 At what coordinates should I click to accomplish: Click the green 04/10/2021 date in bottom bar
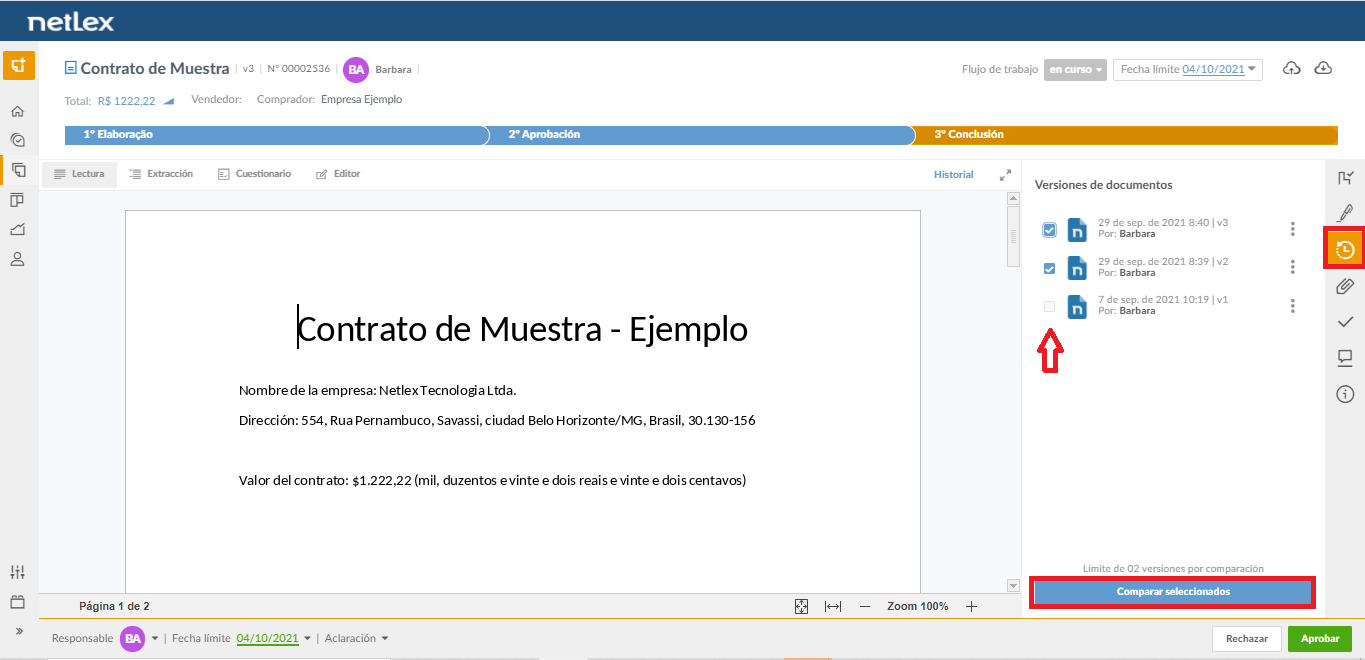pos(267,638)
